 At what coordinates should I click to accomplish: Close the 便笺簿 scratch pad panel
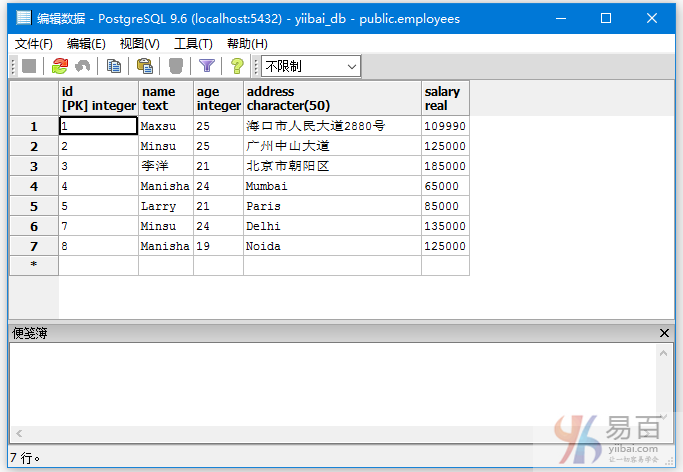click(x=665, y=332)
